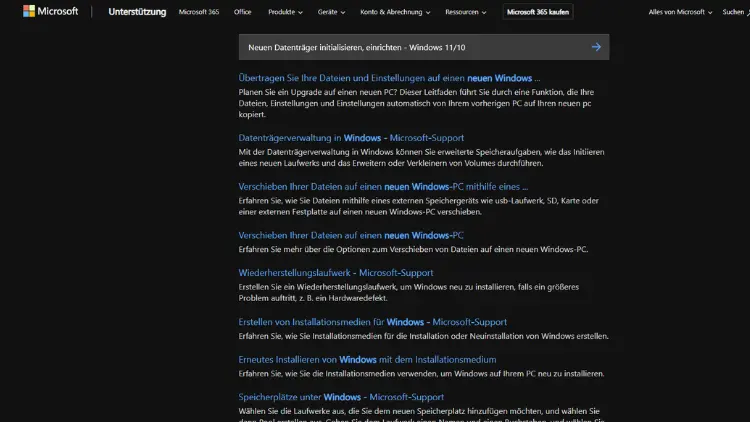Click description 'Wählen Sie die Laufwerke aus'
750x422 pixels.
point(421,414)
